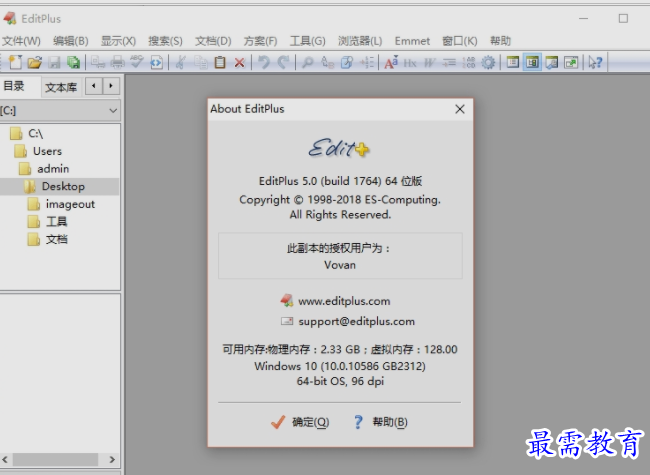This screenshot has height=475, width=650.
Task: Click the Replace toolbar icon
Action: [x=327, y=63]
